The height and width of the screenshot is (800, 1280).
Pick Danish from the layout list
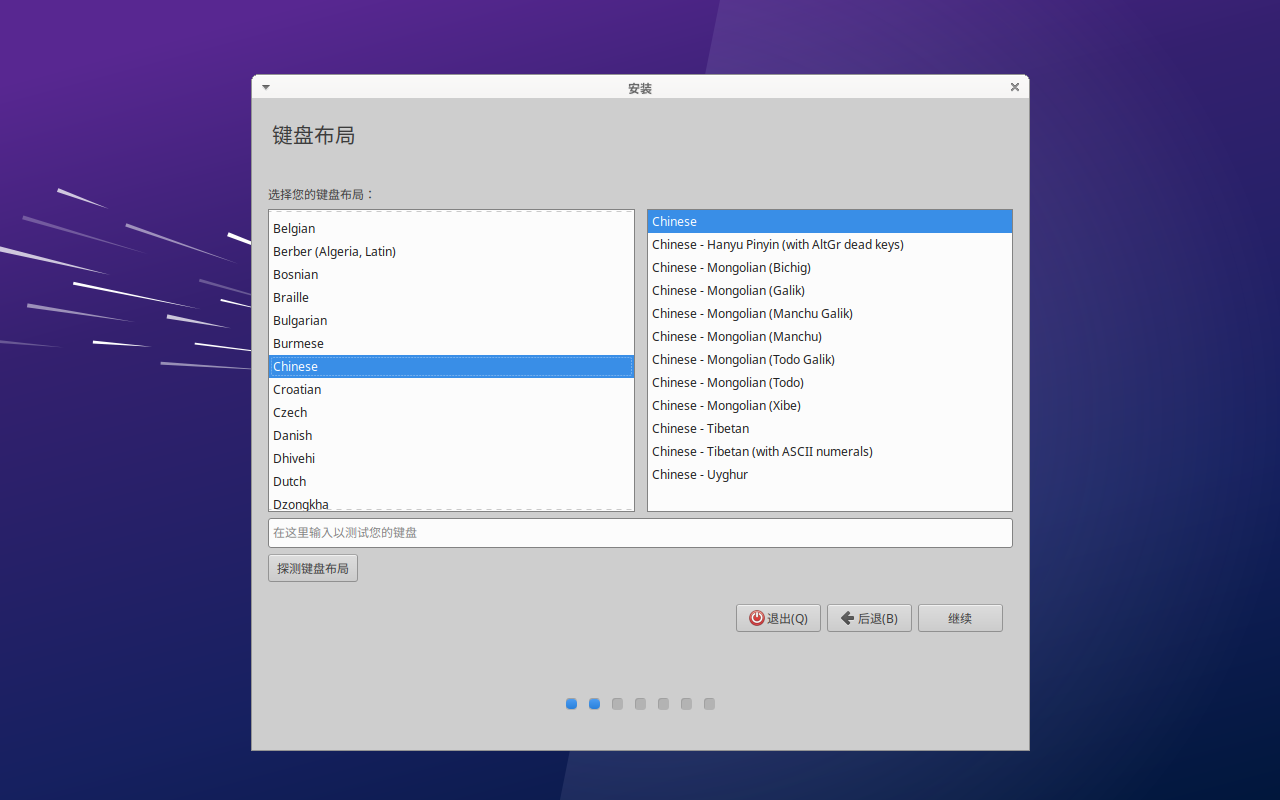pos(451,435)
